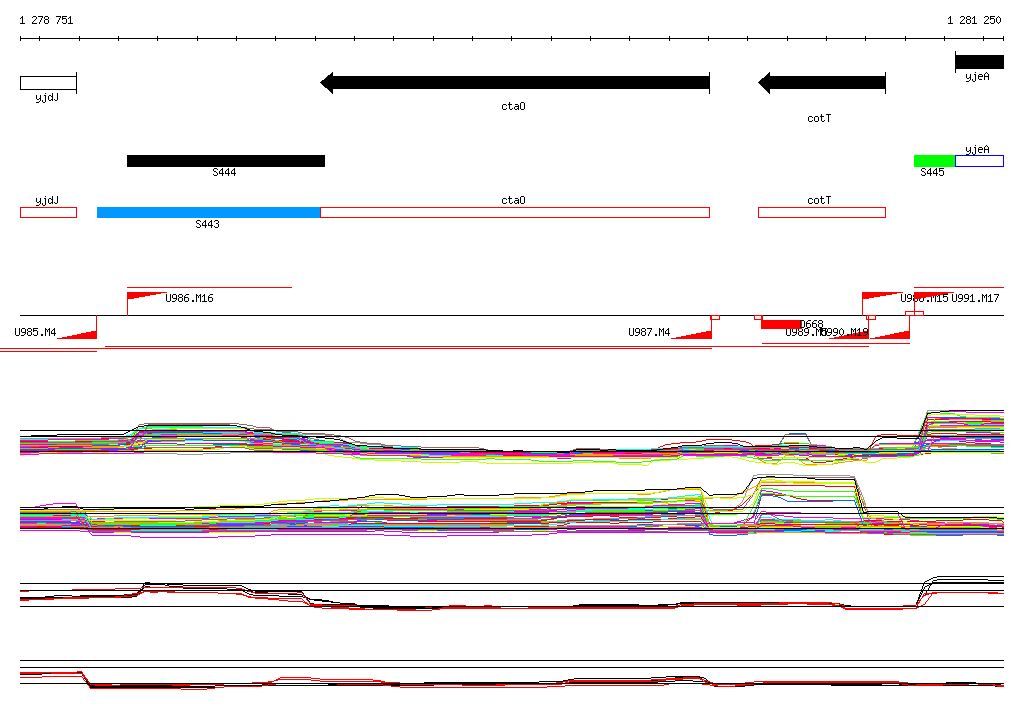Viewport: 1024px width, 714px height.
Task: Click the ctaO label under black arrow
Action: 513,106
